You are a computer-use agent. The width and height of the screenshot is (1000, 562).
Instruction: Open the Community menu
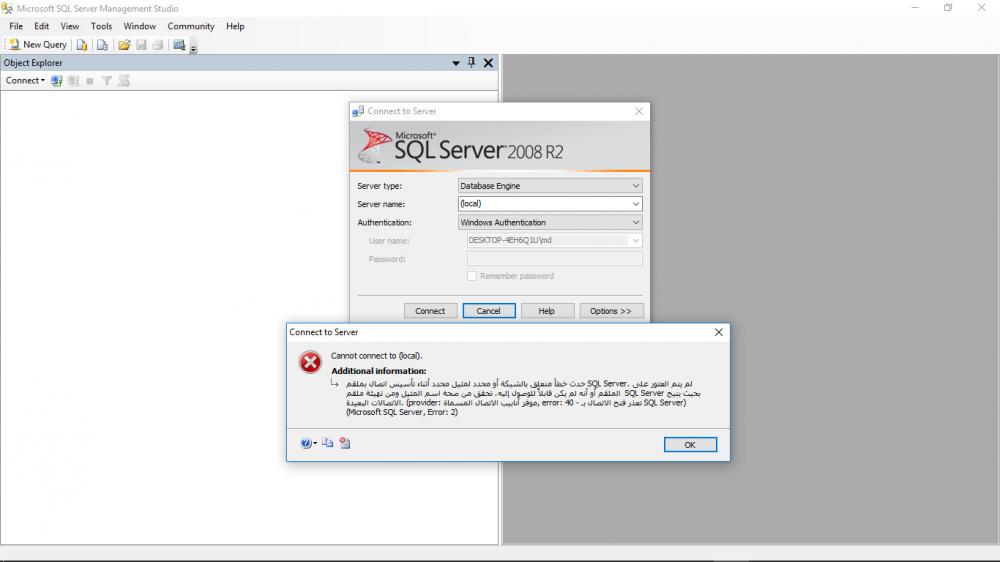tap(191, 26)
